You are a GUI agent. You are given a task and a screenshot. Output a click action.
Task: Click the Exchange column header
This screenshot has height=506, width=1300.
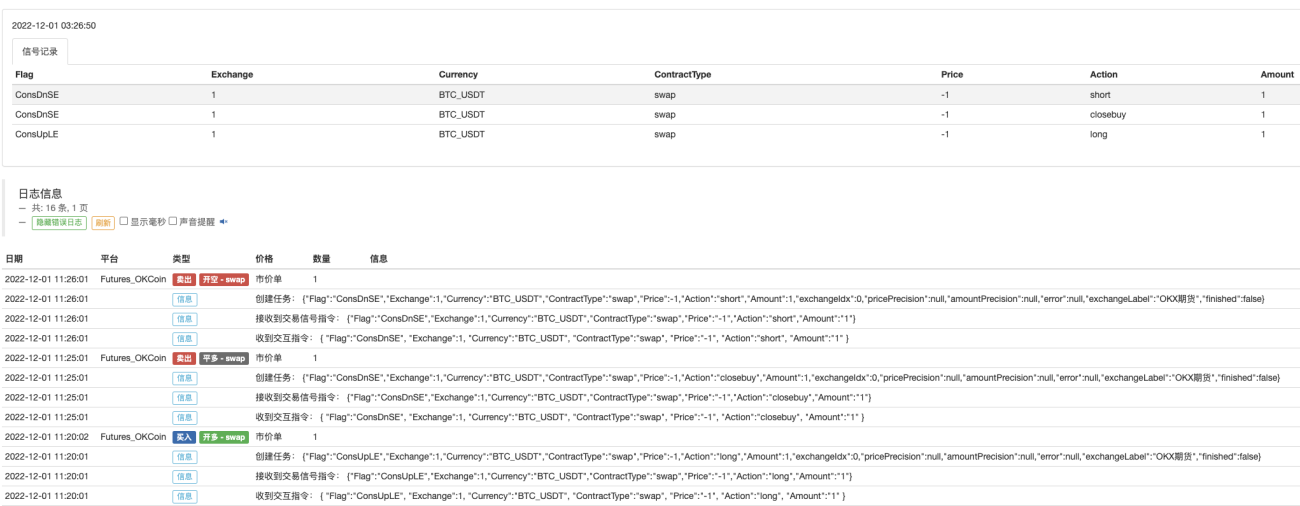[232, 75]
